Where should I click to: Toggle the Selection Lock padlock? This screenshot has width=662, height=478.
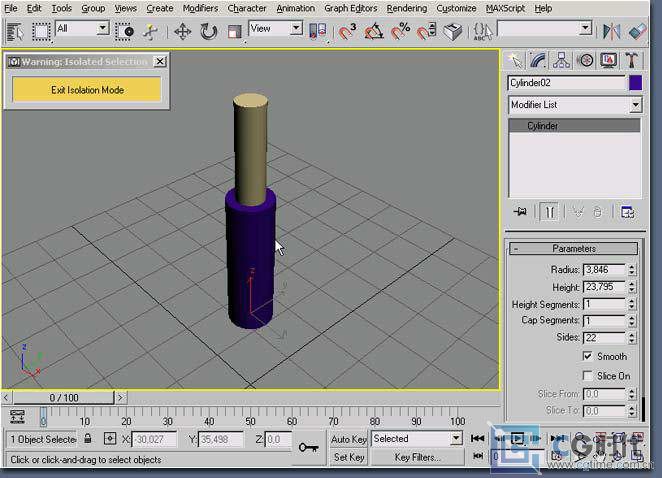click(87, 439)
